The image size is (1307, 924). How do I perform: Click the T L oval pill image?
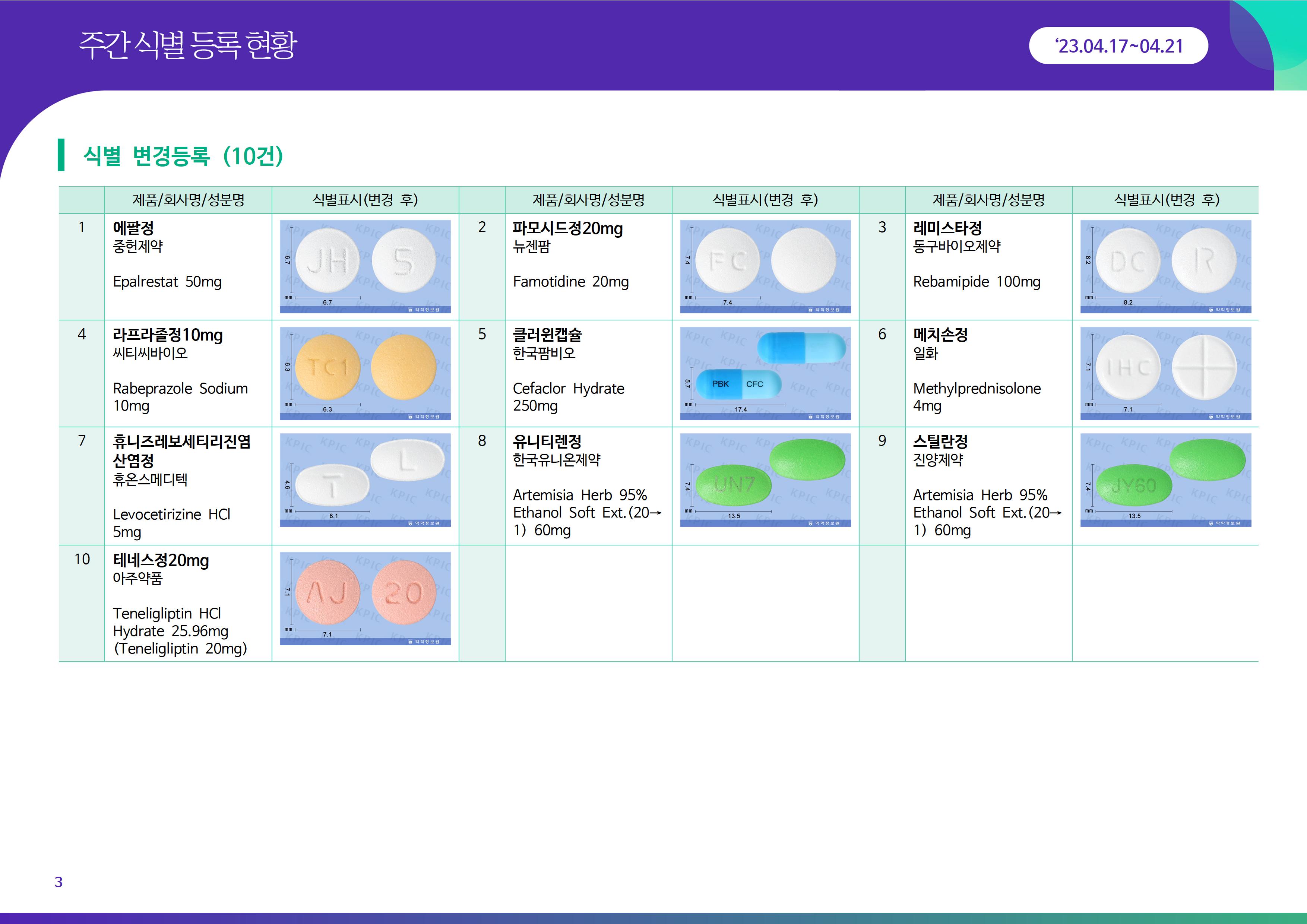365,480
